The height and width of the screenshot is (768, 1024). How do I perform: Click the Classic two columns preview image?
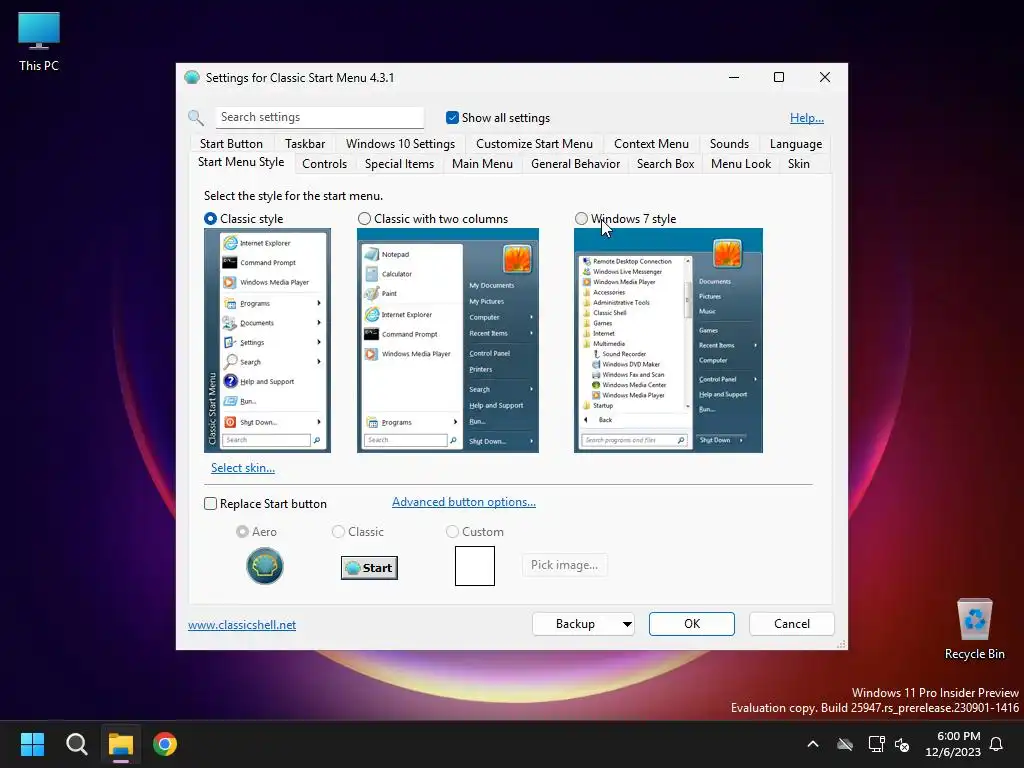point(448,340)
